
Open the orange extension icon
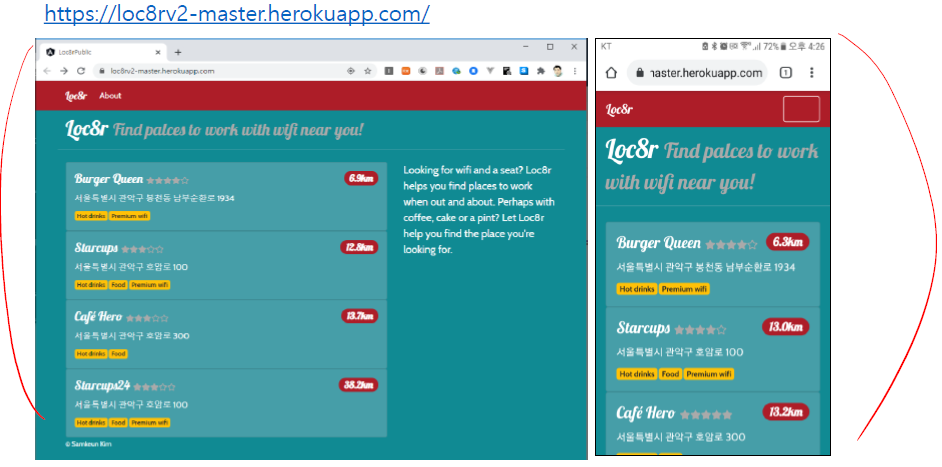click(406, 71)
